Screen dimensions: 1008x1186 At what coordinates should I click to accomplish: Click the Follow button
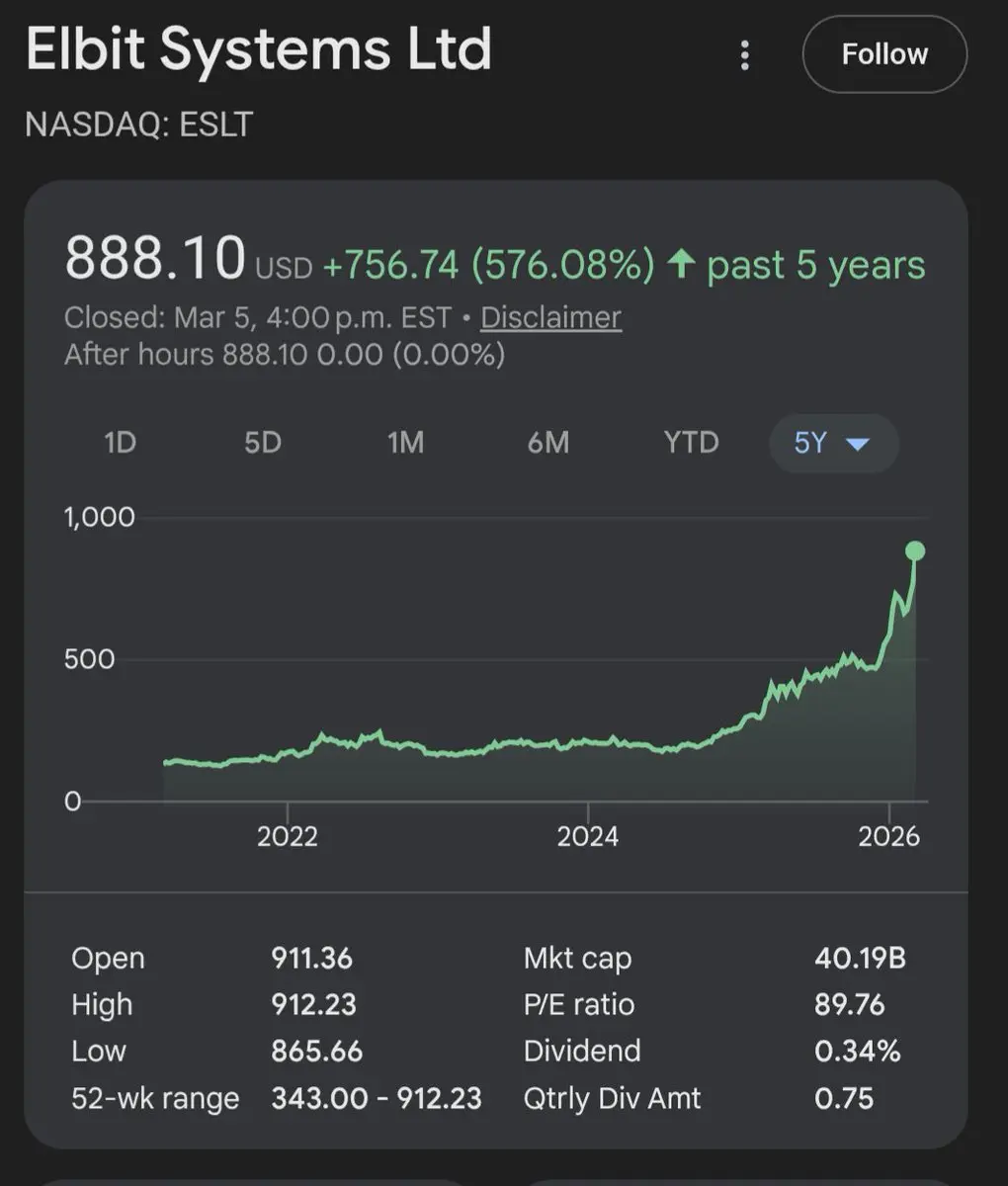[x=884, y=54]
